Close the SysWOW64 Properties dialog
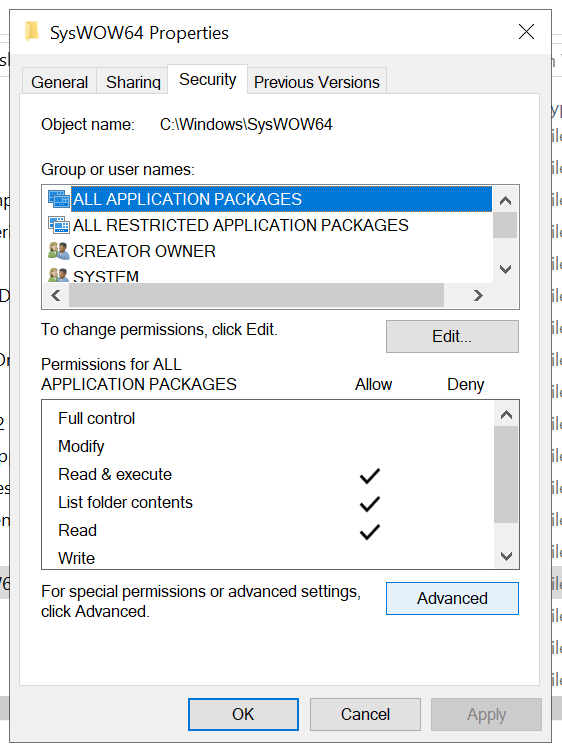Image resolution: width=562 pixels, height=750 pixels. coord(526,32)
